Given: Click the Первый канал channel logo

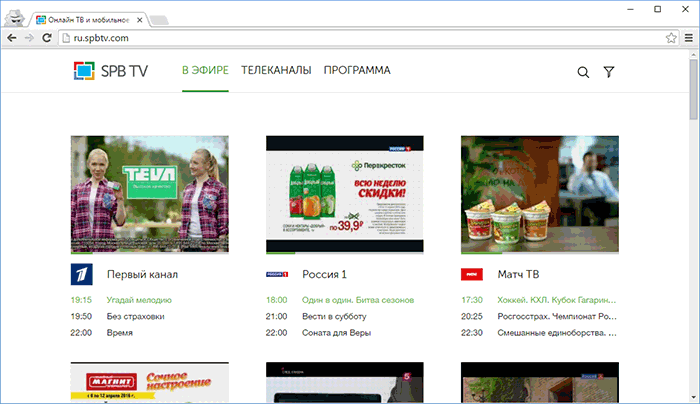Looking at the screenshot, I should pos(81,274).
